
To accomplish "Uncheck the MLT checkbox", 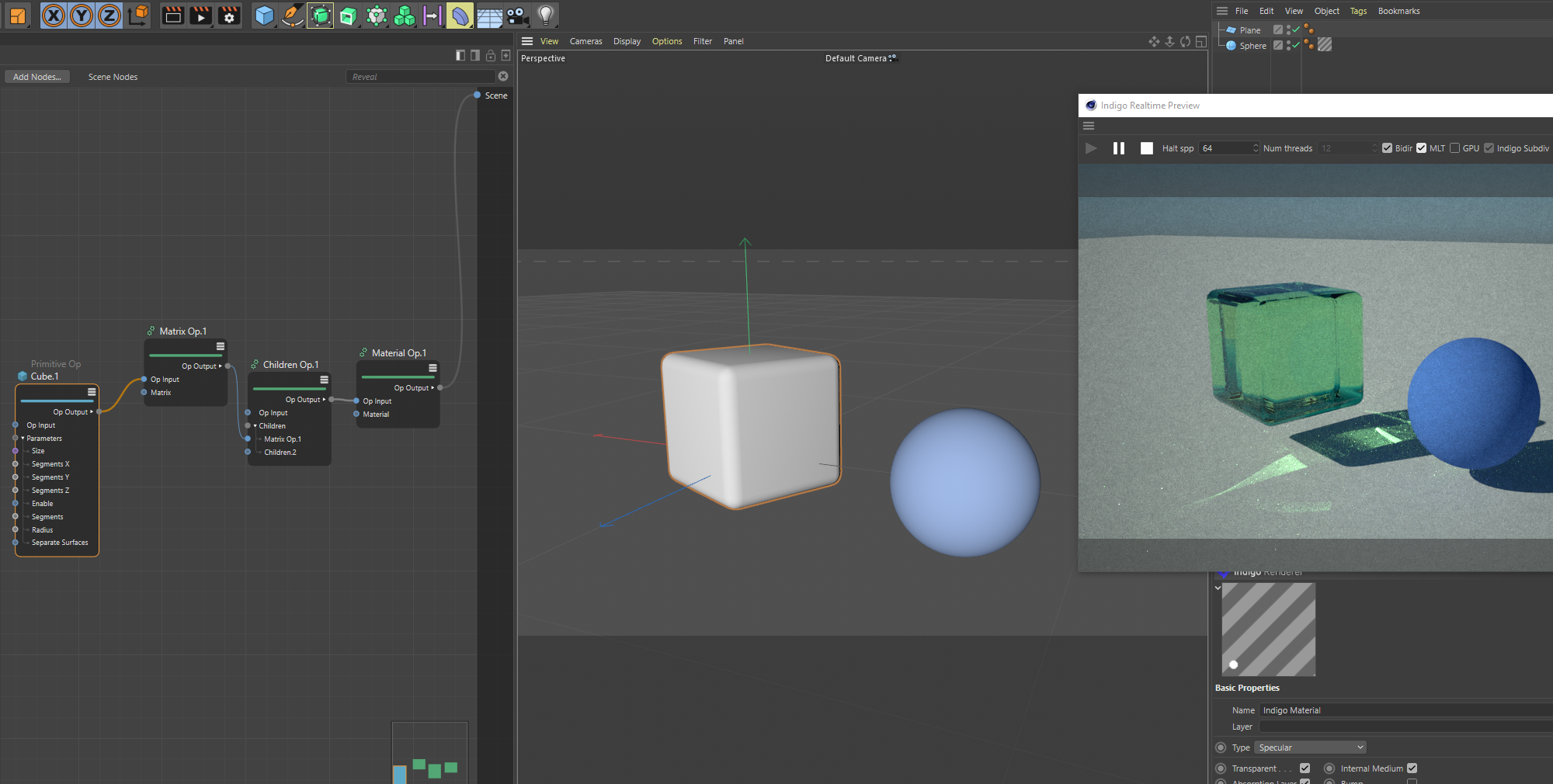I will point(1421,148).
